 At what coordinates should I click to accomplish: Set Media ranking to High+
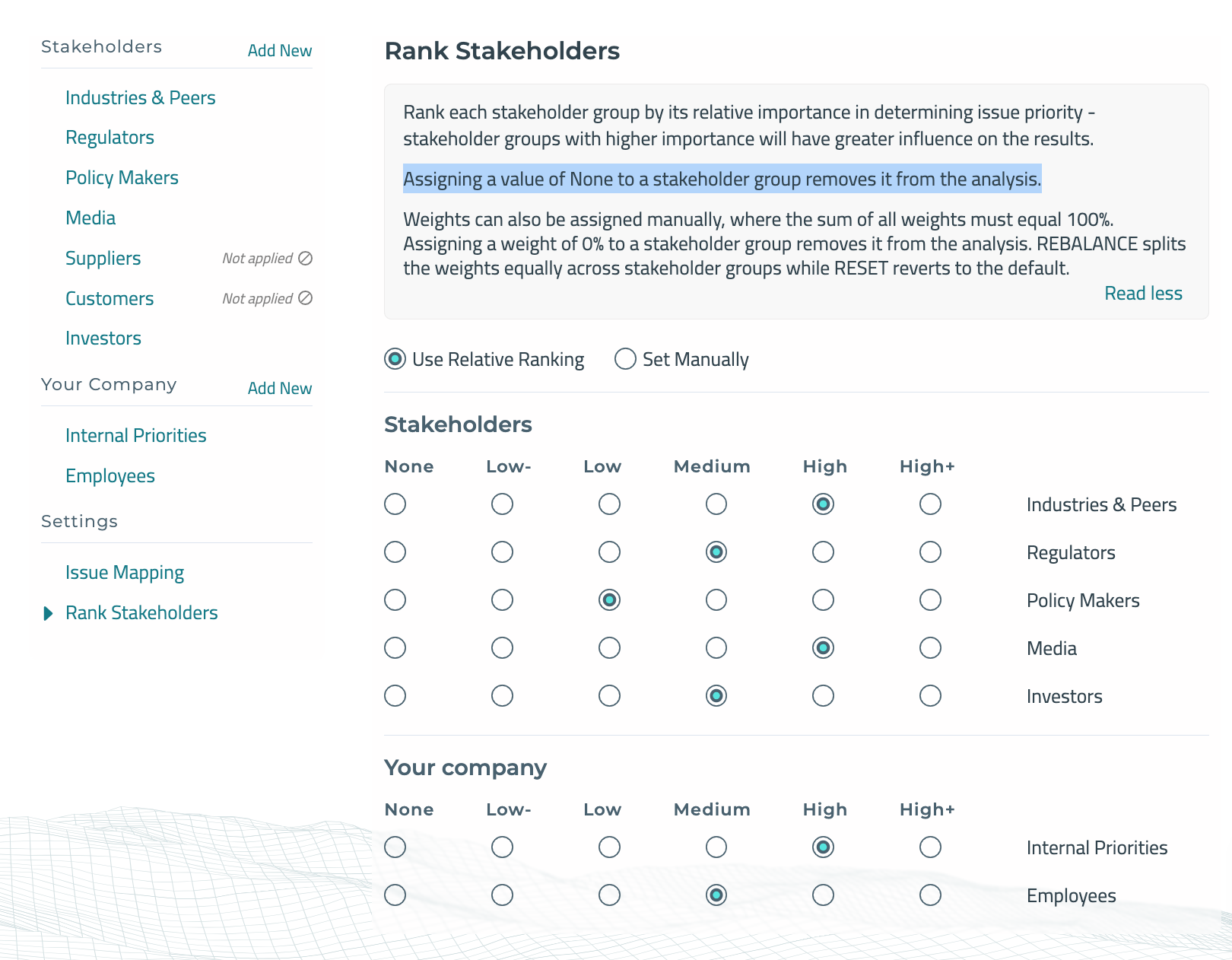[x=930, y=647]
